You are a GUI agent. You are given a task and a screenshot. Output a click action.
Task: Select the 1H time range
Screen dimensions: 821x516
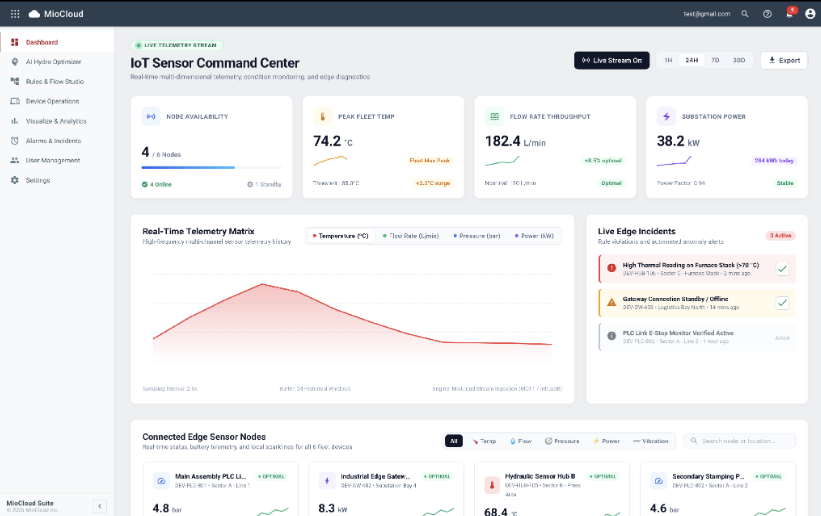[668, 60]
